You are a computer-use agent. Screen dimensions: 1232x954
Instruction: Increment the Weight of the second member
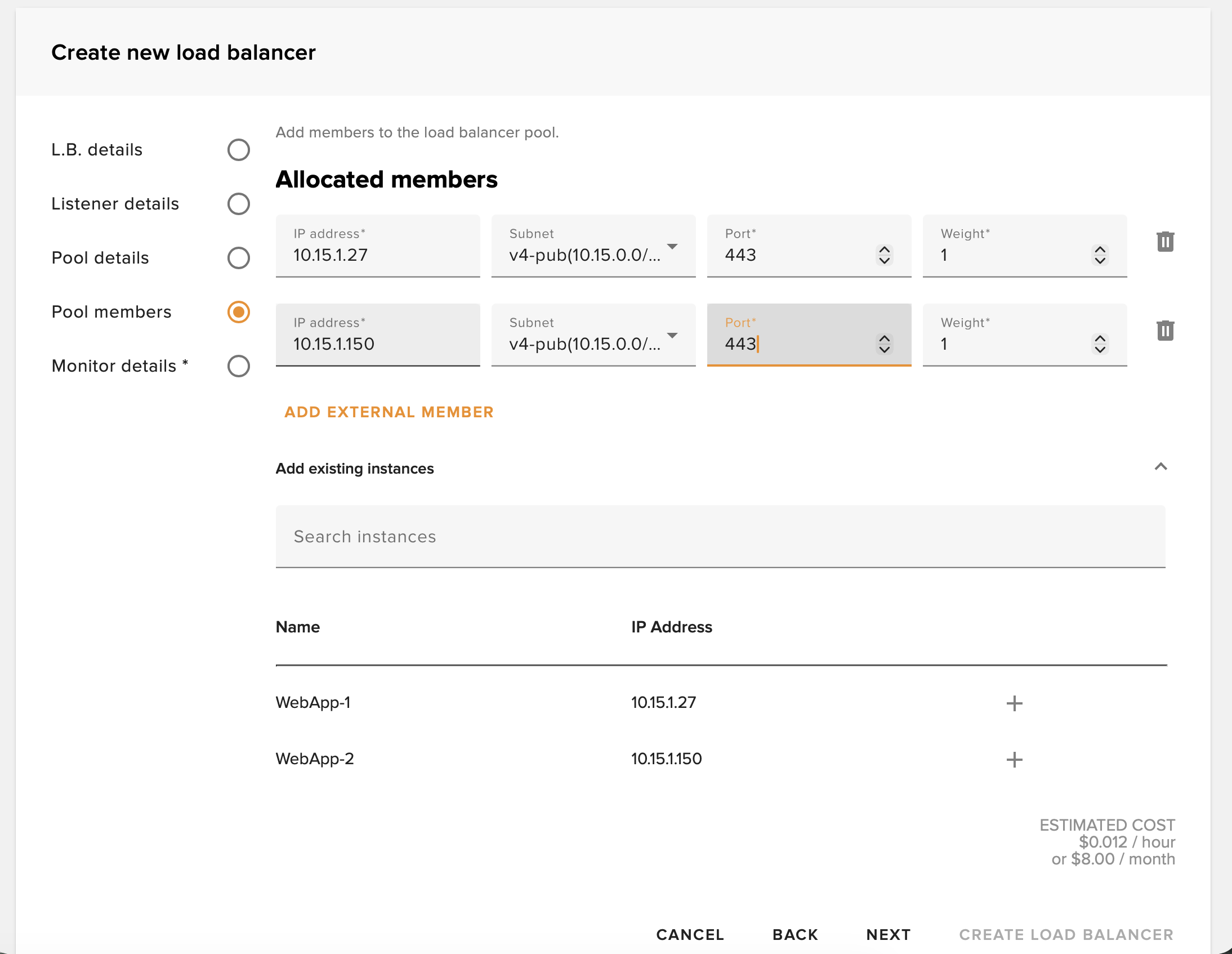click(x=1100, y=340)
